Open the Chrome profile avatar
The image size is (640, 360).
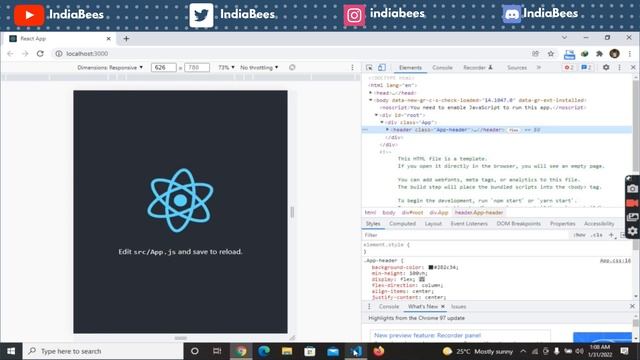pyautogui.click(x=614, y=53)
